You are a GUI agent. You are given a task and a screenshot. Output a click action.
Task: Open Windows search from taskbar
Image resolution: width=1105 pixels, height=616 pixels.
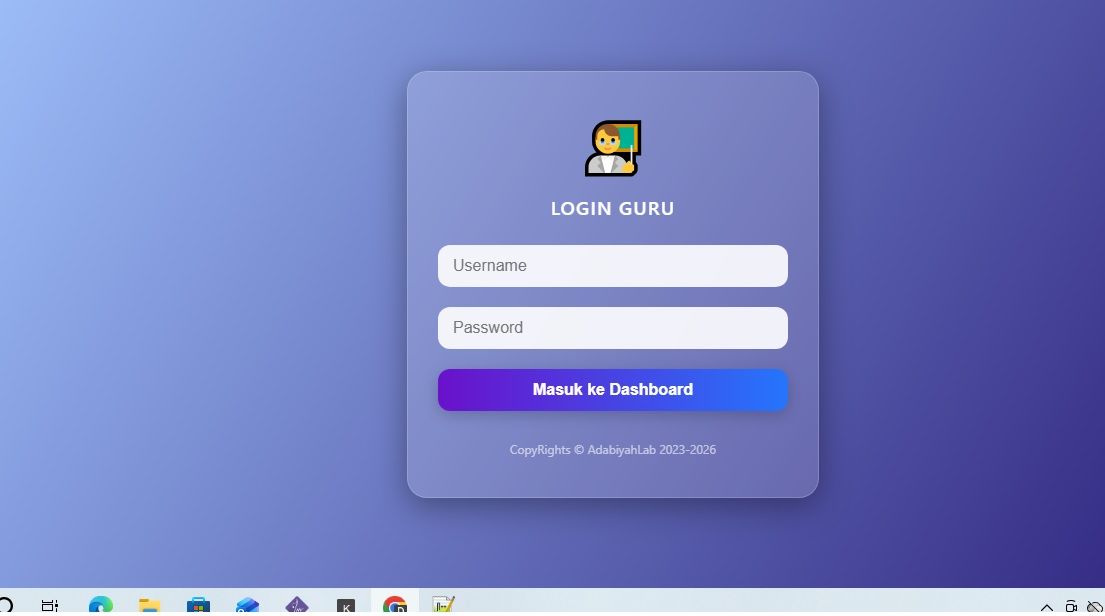click(5, 605)
